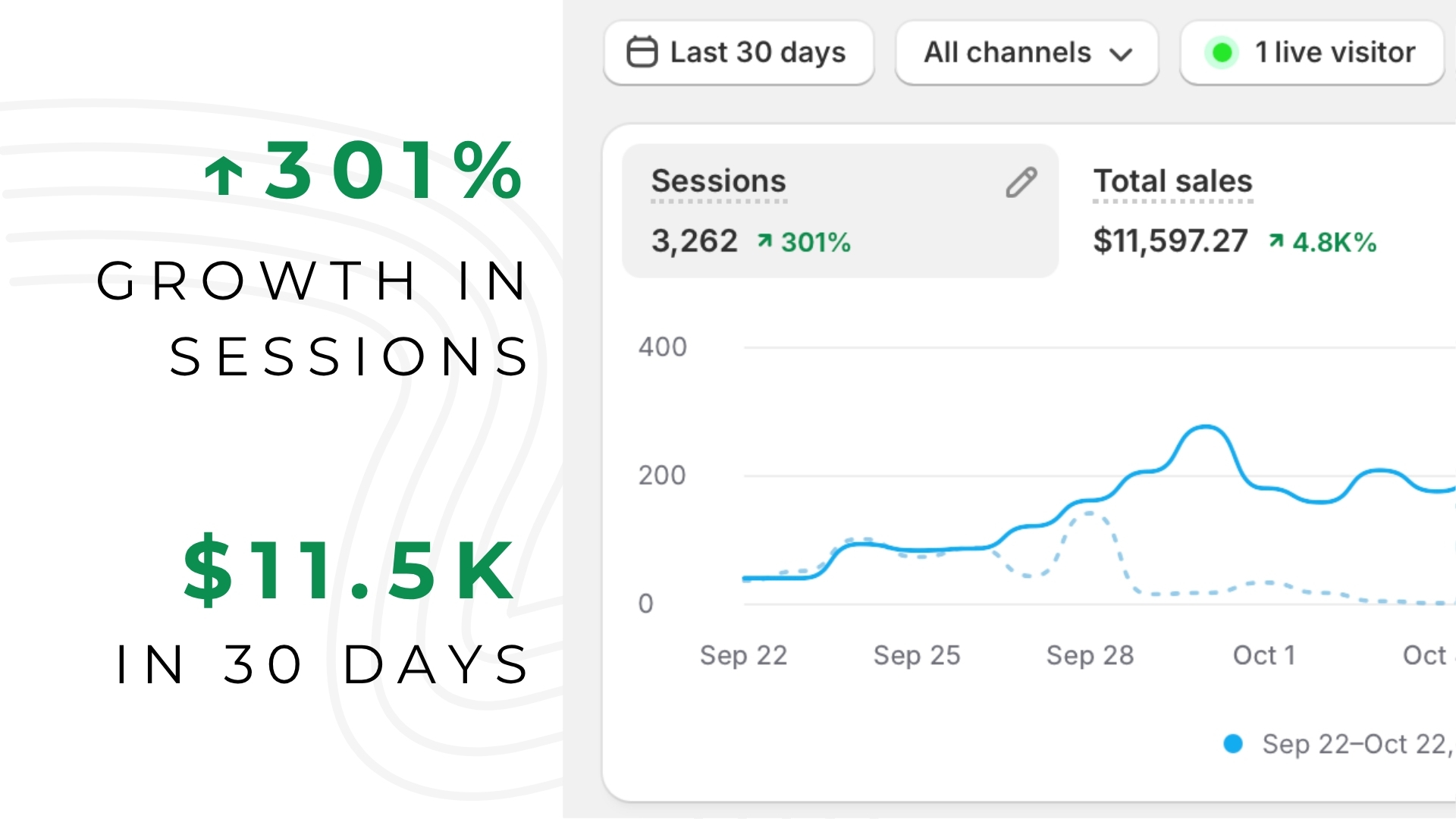Click the Total sales dotted-underlined heading
Screen dimensions: 1456x819
click(1172, 181)
